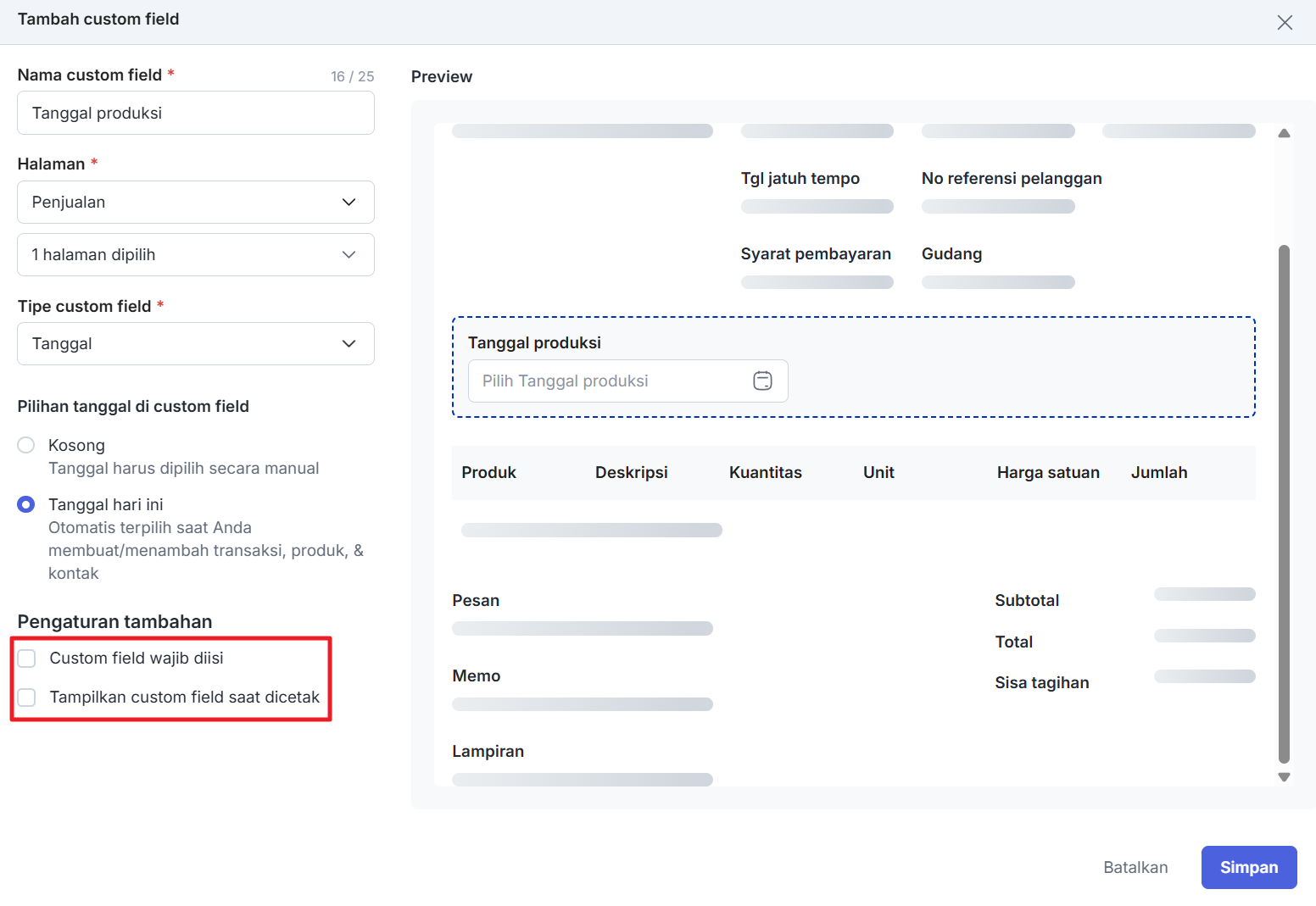Click the Produk column header in preview
Screen dimensions: 1316x906
coord(488,473)
